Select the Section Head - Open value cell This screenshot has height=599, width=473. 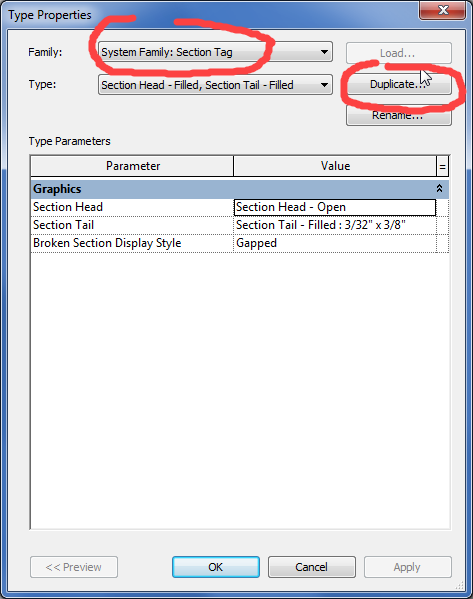coord(335,207)
